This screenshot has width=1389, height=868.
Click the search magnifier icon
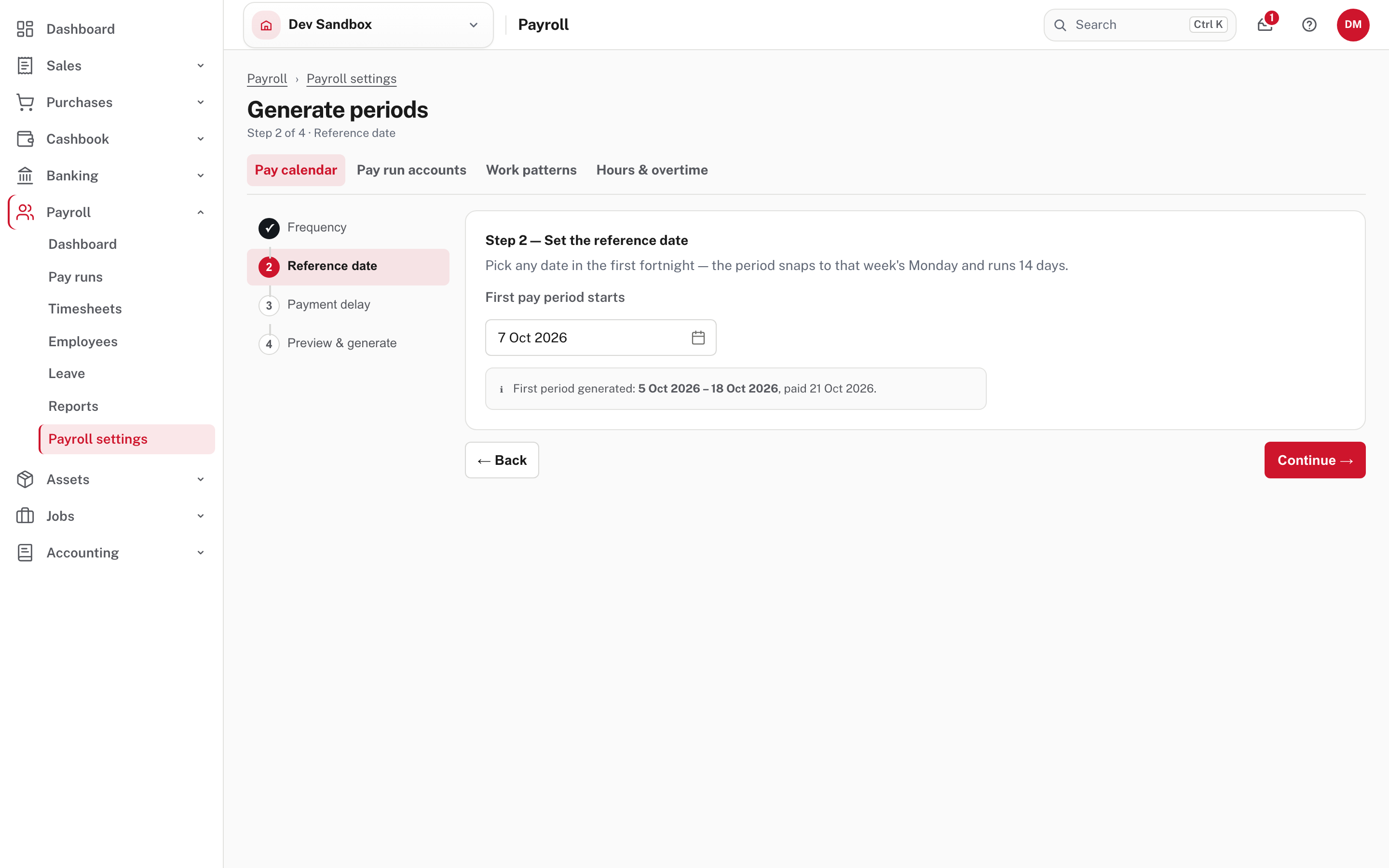[x=1060, y=25]
